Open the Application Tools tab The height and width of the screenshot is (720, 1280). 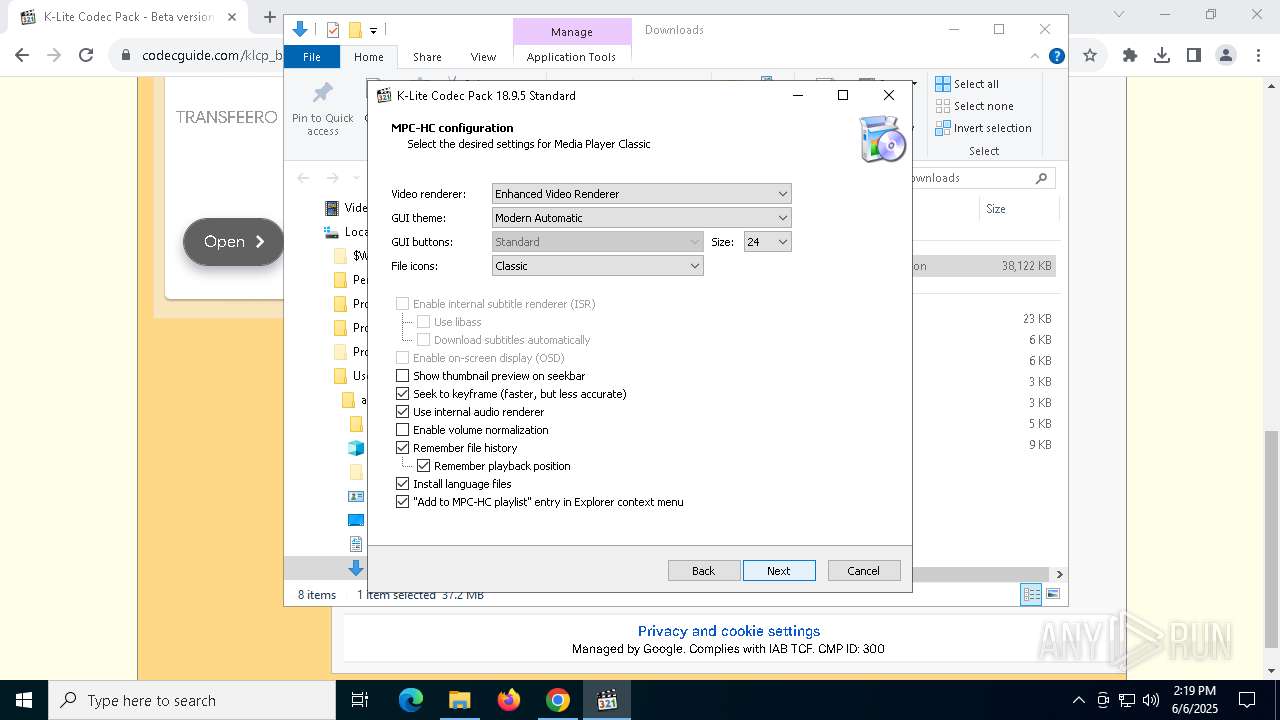(x=571, y=57)
